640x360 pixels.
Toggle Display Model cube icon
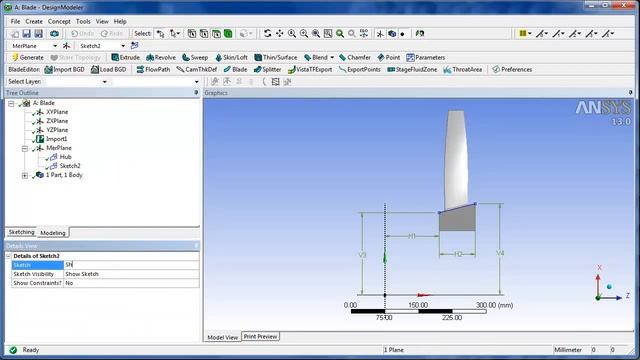(x=392, y=33)
